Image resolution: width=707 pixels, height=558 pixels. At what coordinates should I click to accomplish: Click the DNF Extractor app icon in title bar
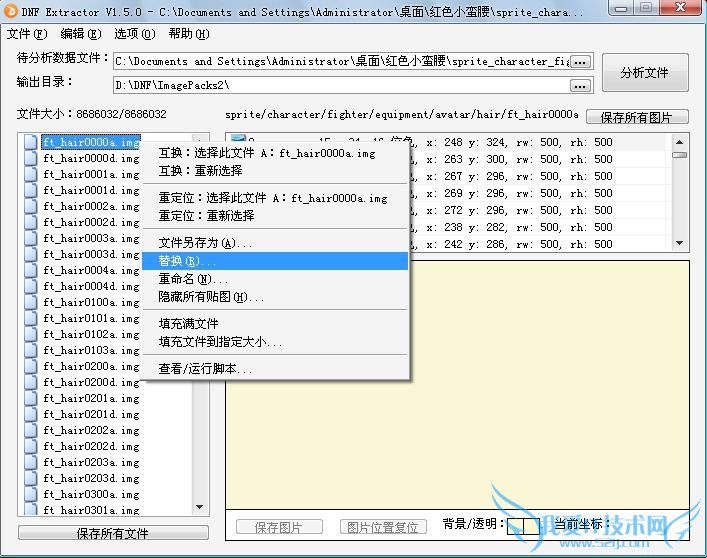pos(10,11)
